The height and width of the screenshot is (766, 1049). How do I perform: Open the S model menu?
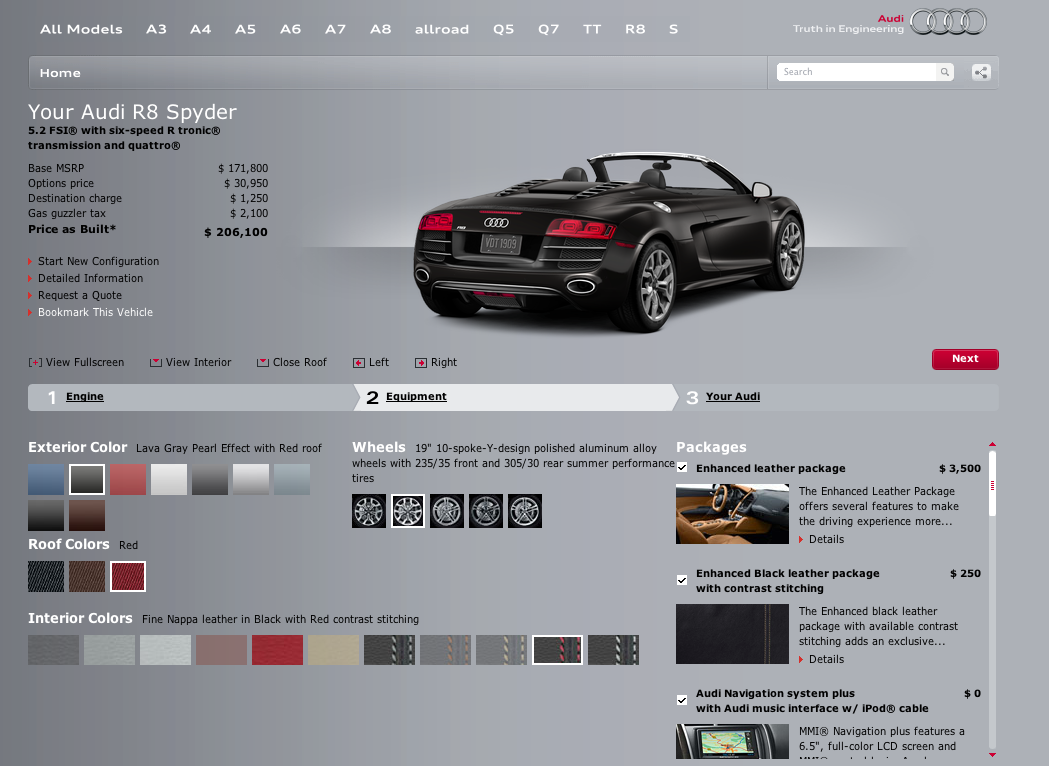(674, 29)
